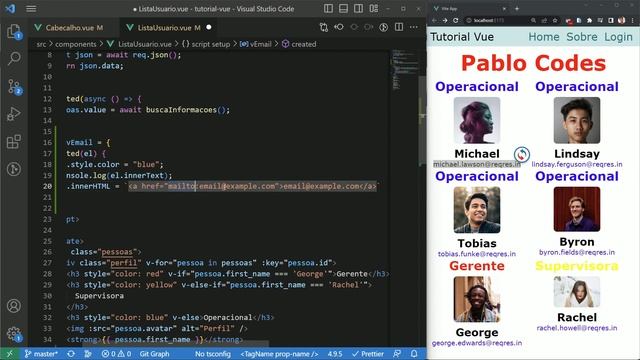This screenshot has height=360, width=640.
Task: Open browser extensions puzzle icon
Action: (x=589, y=20)
